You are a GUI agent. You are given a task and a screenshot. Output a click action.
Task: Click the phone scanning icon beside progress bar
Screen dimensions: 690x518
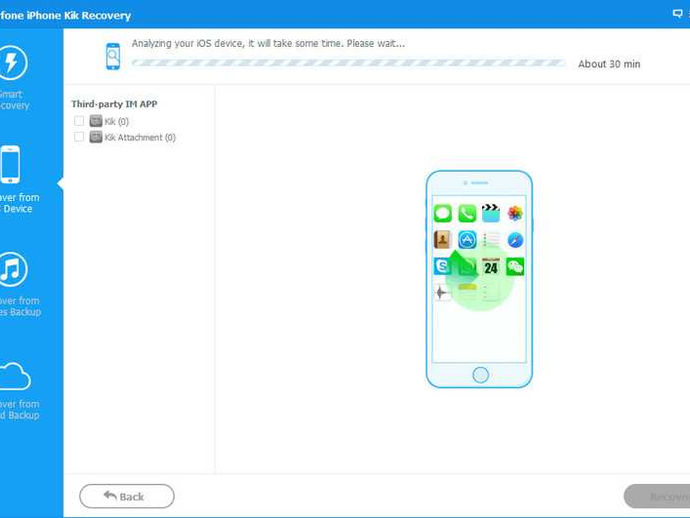pyautogui.click(x=113, y=56)
